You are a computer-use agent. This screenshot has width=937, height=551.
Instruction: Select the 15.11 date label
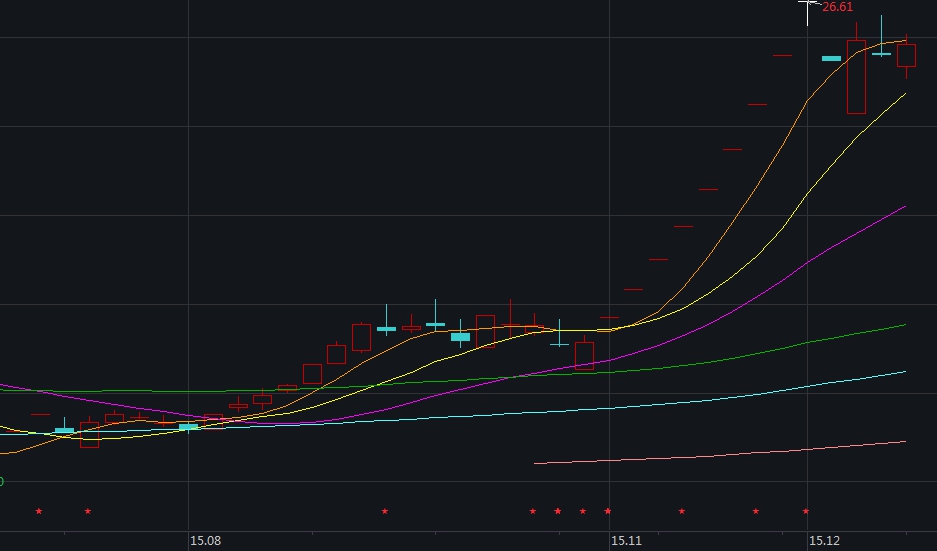[x=626, y=541]
